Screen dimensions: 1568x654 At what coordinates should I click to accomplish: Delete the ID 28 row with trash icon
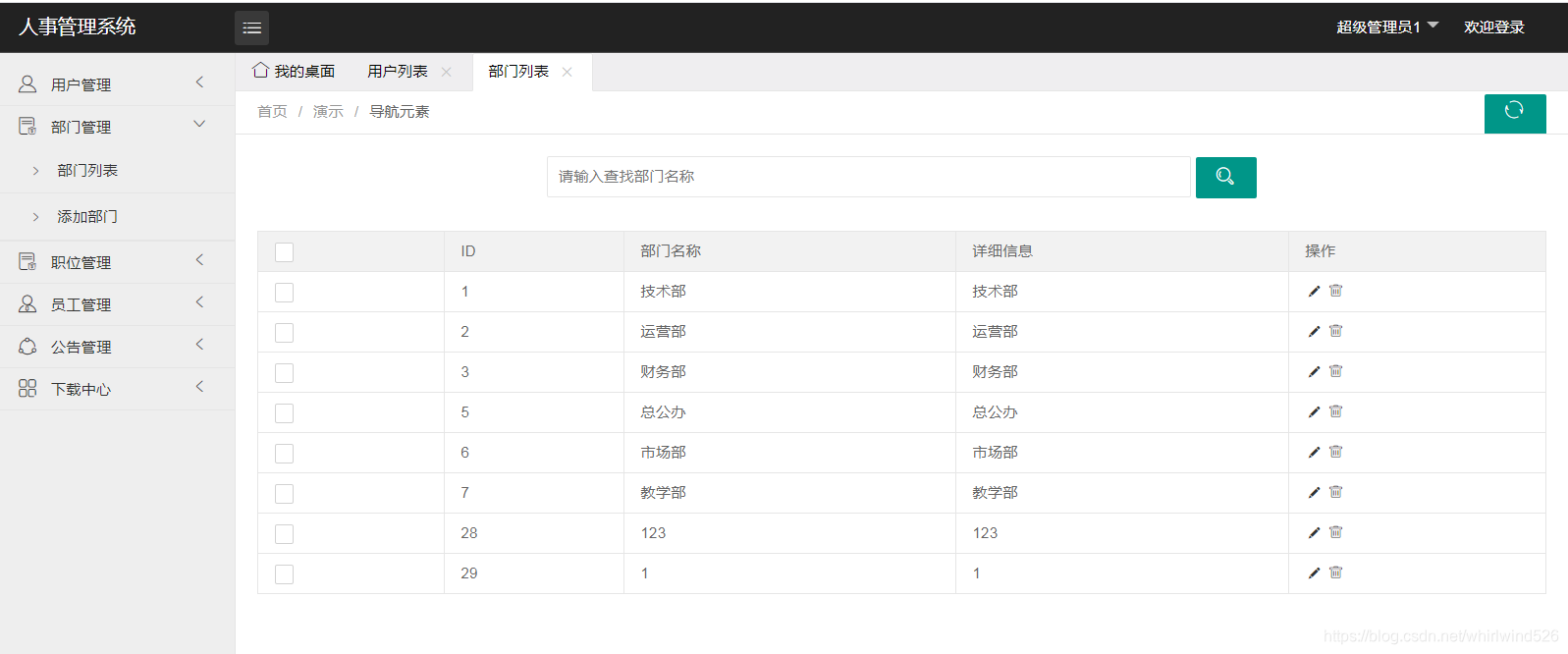(x=1335, y=532)
